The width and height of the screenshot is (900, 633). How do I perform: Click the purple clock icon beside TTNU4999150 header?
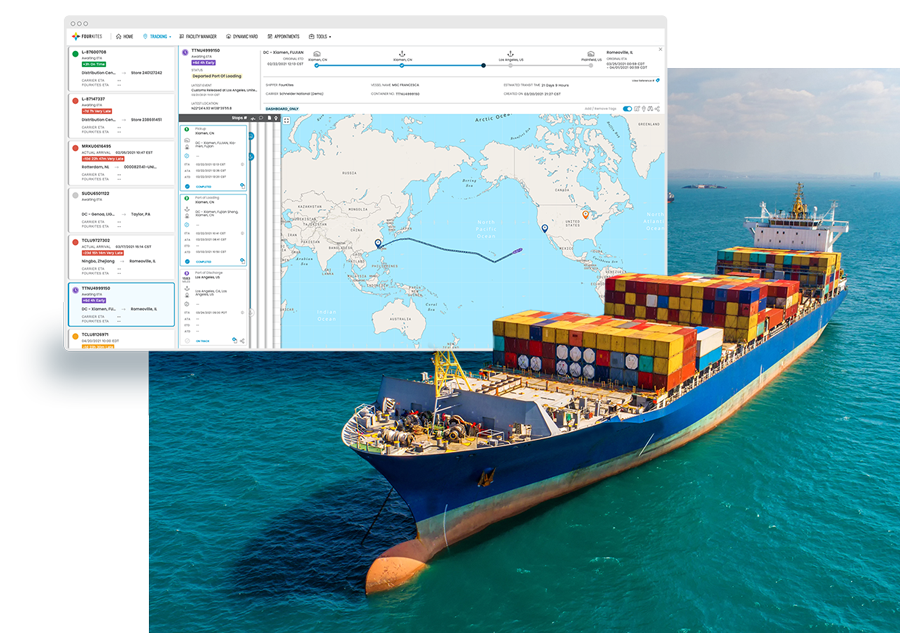click(x=185, y=52)
